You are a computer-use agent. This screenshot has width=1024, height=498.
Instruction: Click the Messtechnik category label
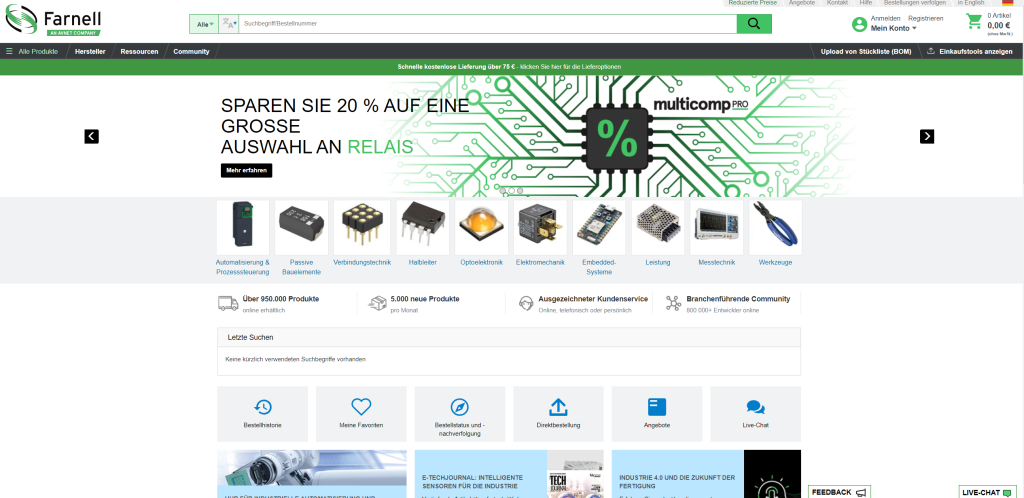coord(716,262)
